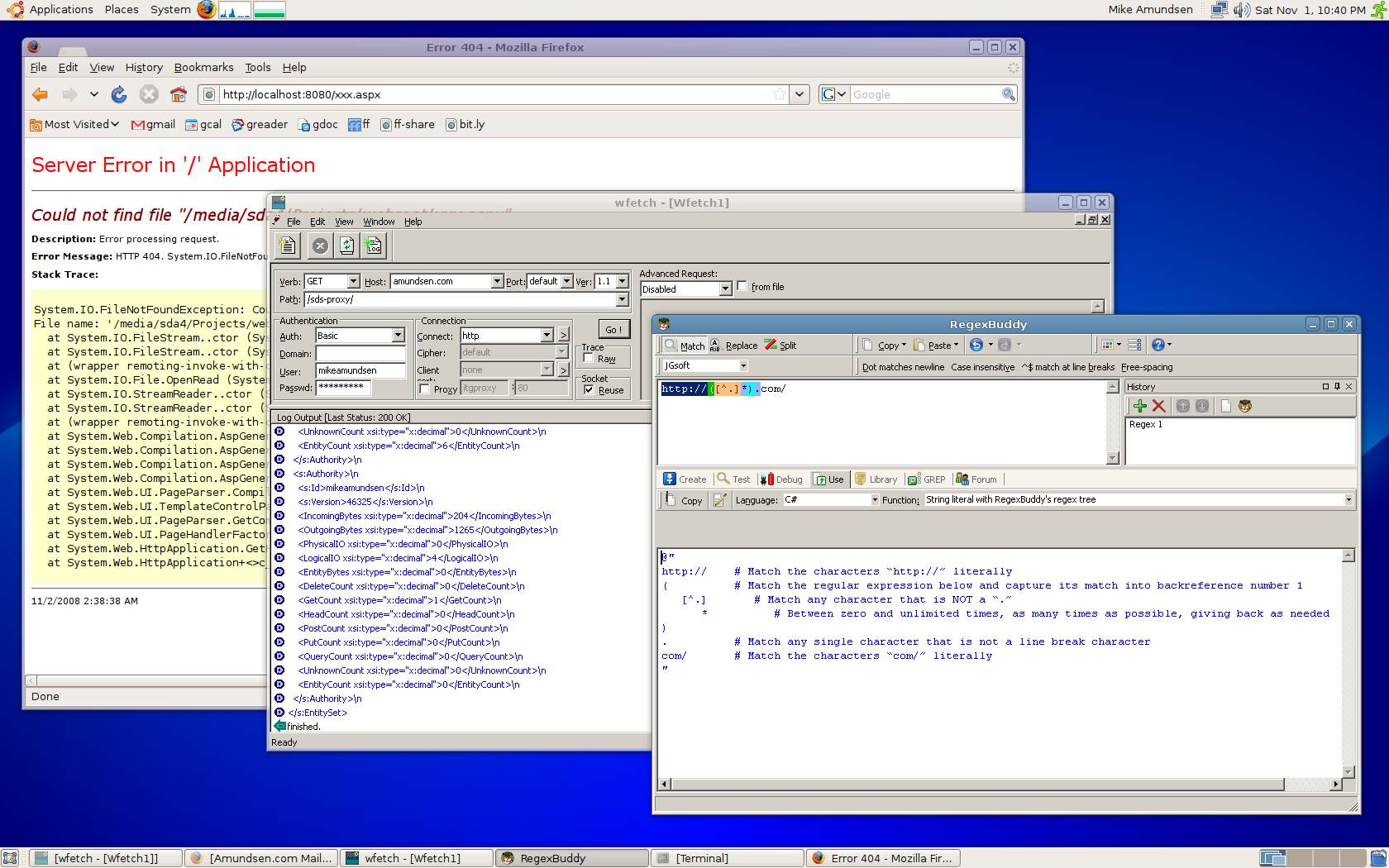Click RegexBuddy undo icon
1389x868 pixels.
(x=976, y=345)
